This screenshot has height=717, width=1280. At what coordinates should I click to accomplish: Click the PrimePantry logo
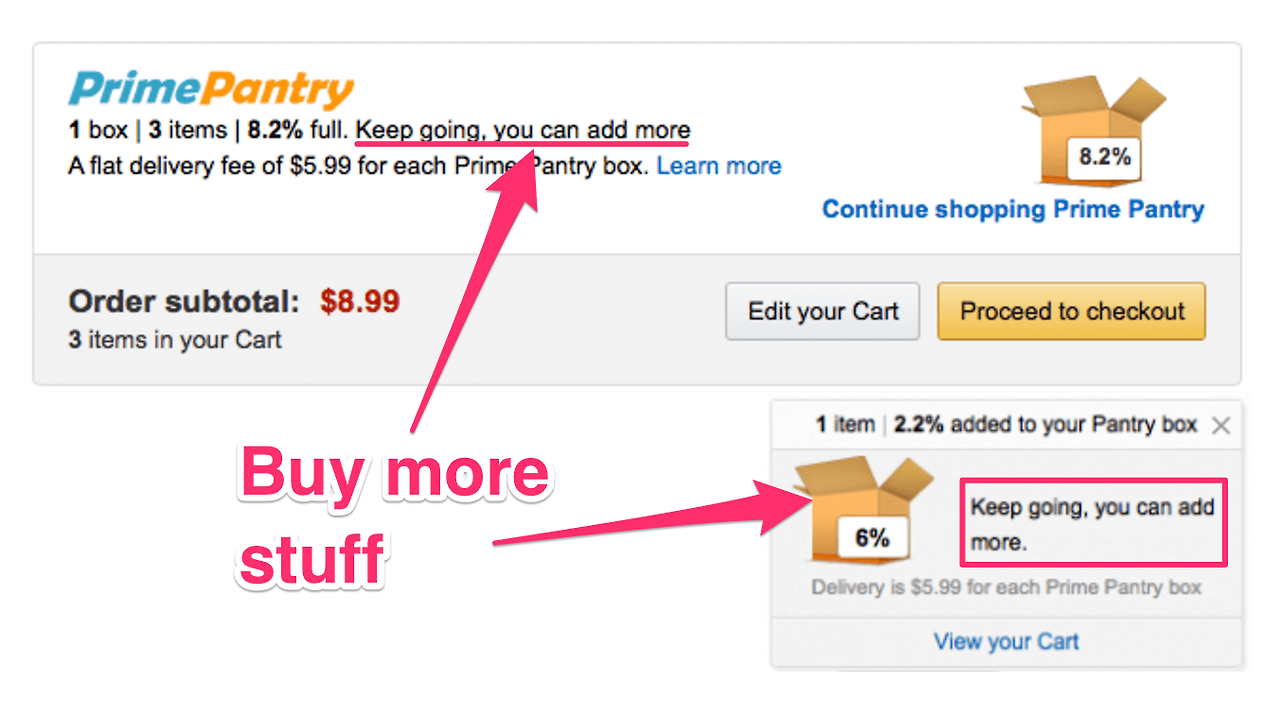coord(210,88)
